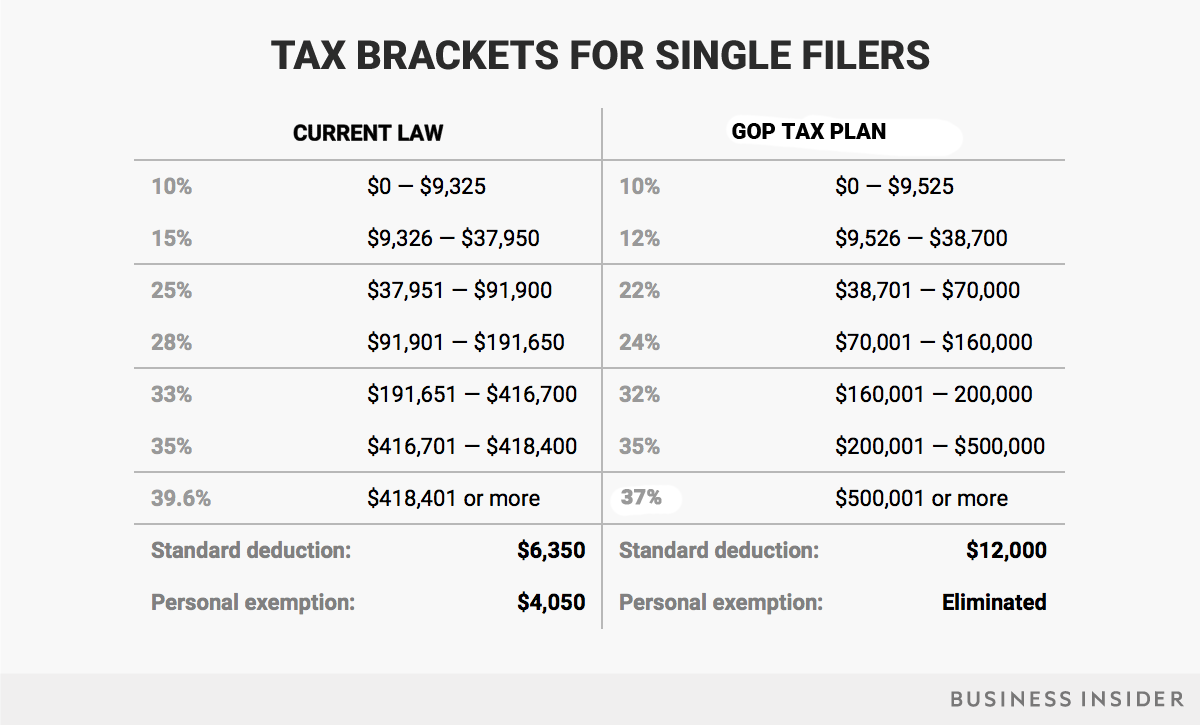The image size is (1200, 725).
Task: Select the $0 — $9,325 bracket range
Action: point(427,186)
